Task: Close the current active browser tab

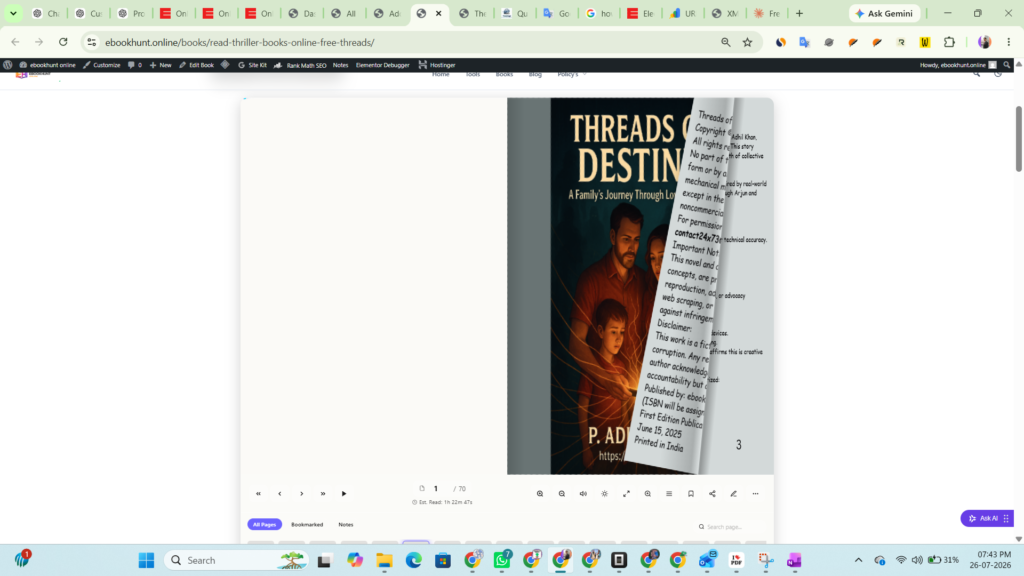Action: pyautogui.click(x=438, y=13)
